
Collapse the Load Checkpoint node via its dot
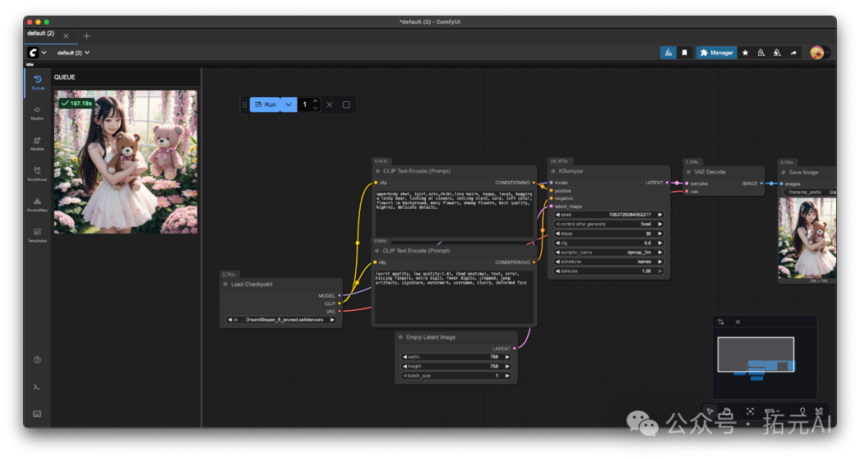pos(225,284)
